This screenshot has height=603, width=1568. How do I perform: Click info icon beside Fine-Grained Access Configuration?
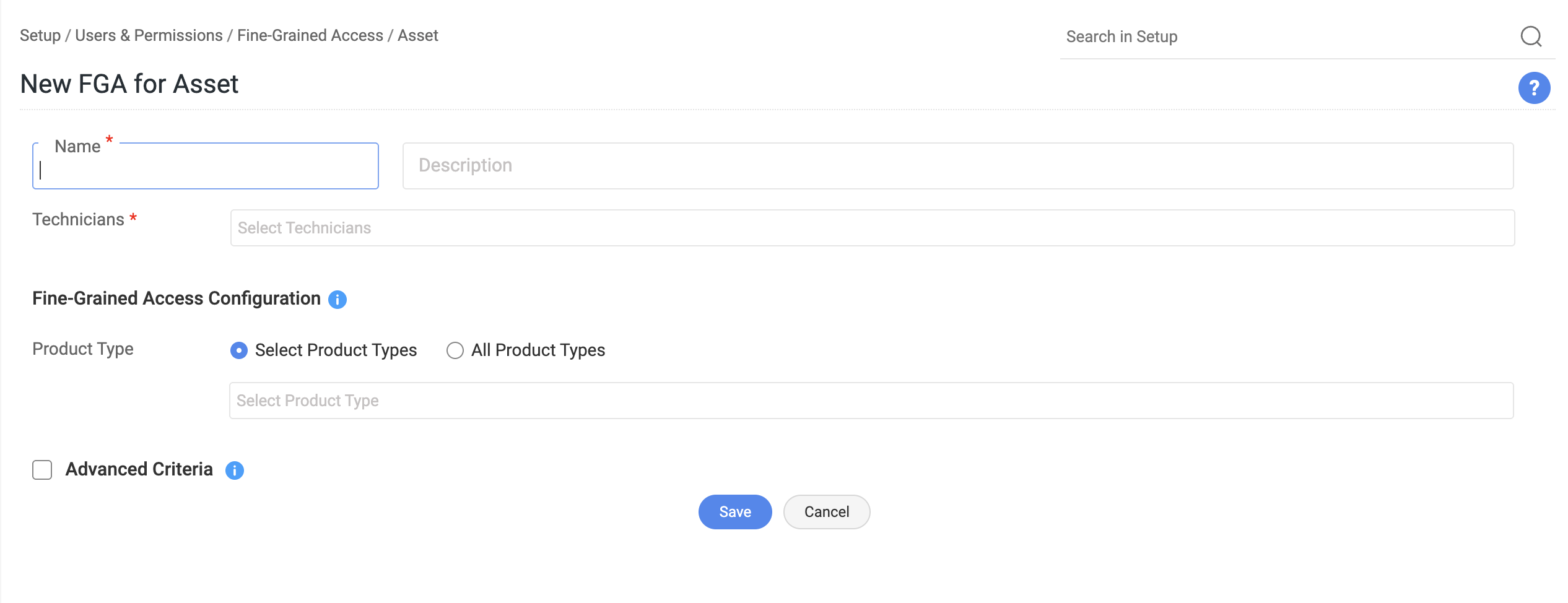coord(338,300)
